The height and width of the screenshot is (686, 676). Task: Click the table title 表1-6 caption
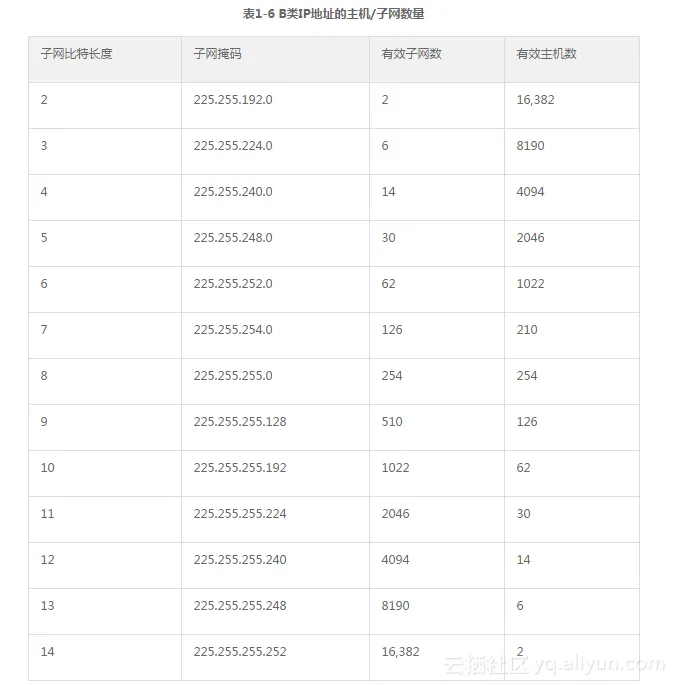pos(340,14)
